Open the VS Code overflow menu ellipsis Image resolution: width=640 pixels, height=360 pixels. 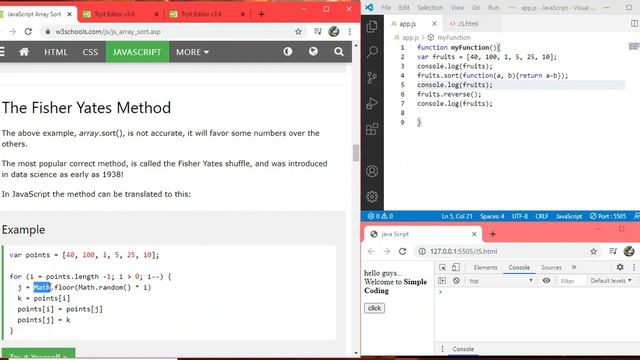pos(512,7)
